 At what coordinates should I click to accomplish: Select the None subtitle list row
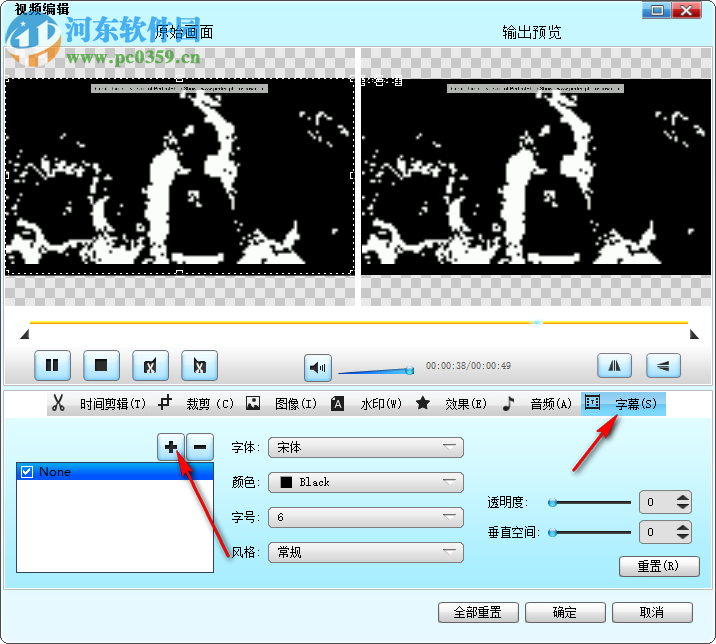coord(115,472)
